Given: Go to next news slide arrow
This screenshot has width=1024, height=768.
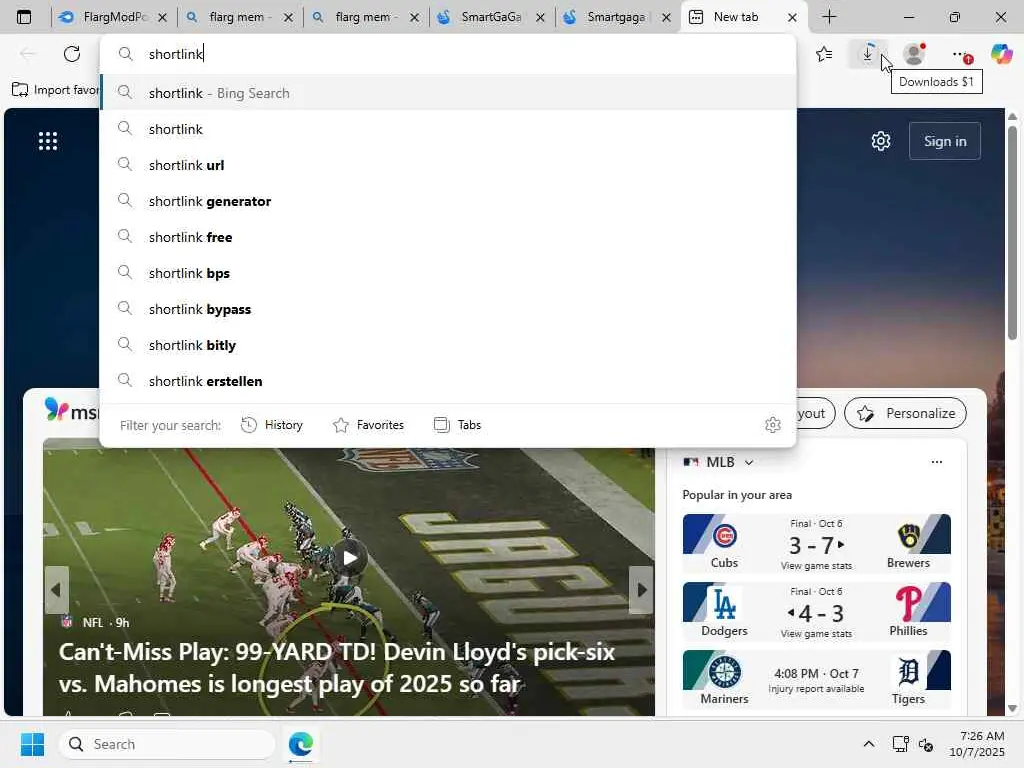Looking at the screenshot, I should click(641, 590).
